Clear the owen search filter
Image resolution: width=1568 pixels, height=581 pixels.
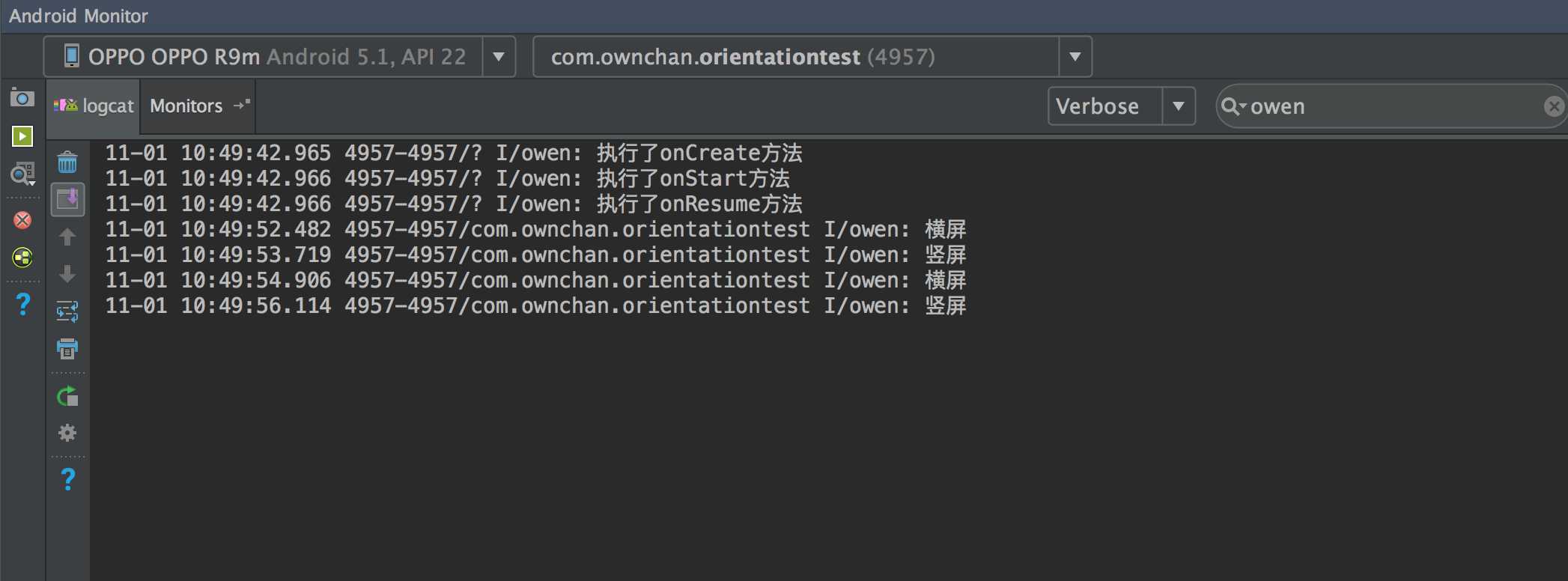click(1555, 106)
